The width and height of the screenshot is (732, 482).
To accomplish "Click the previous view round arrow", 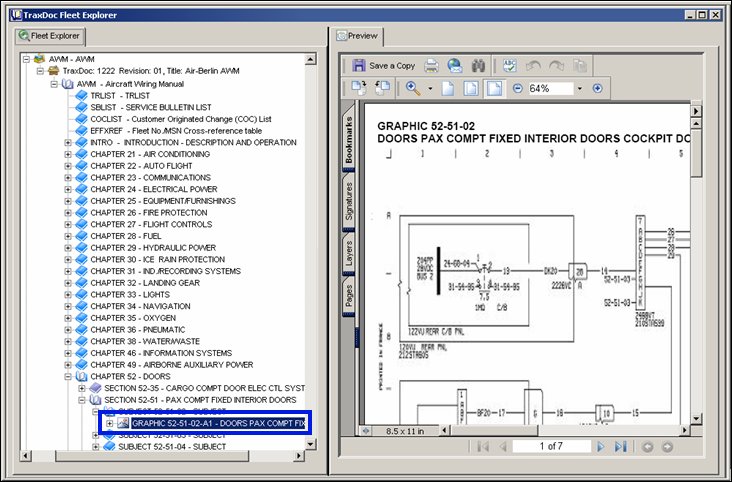I will (x=647, y=447).
